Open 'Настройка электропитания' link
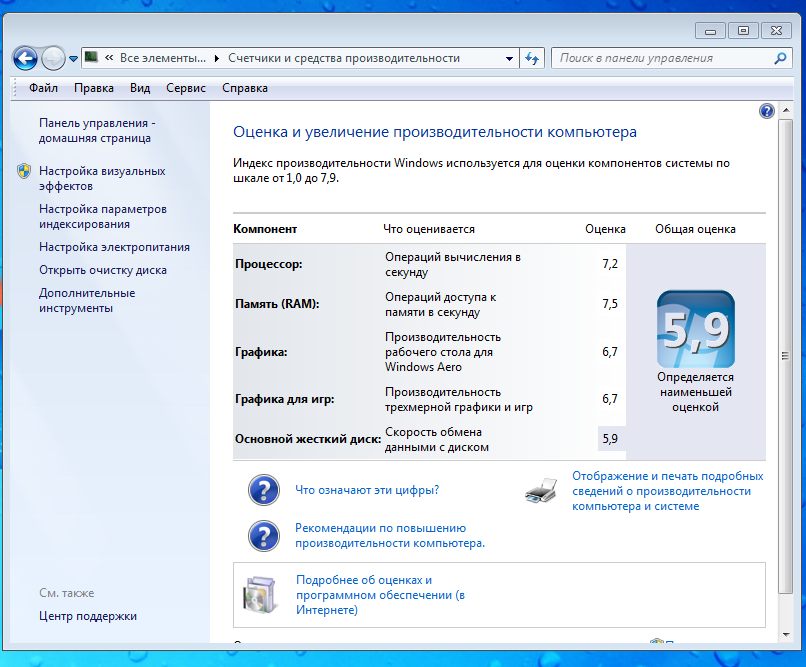 [114, 247]
